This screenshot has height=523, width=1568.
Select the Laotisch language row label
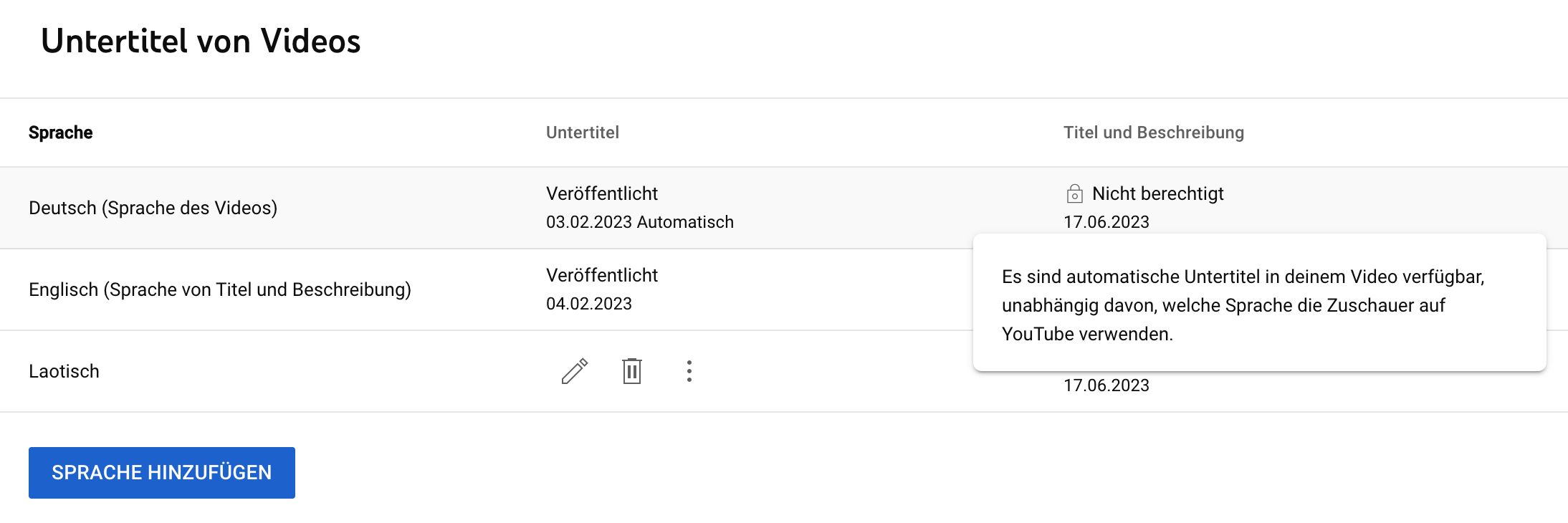click(64, 371)
